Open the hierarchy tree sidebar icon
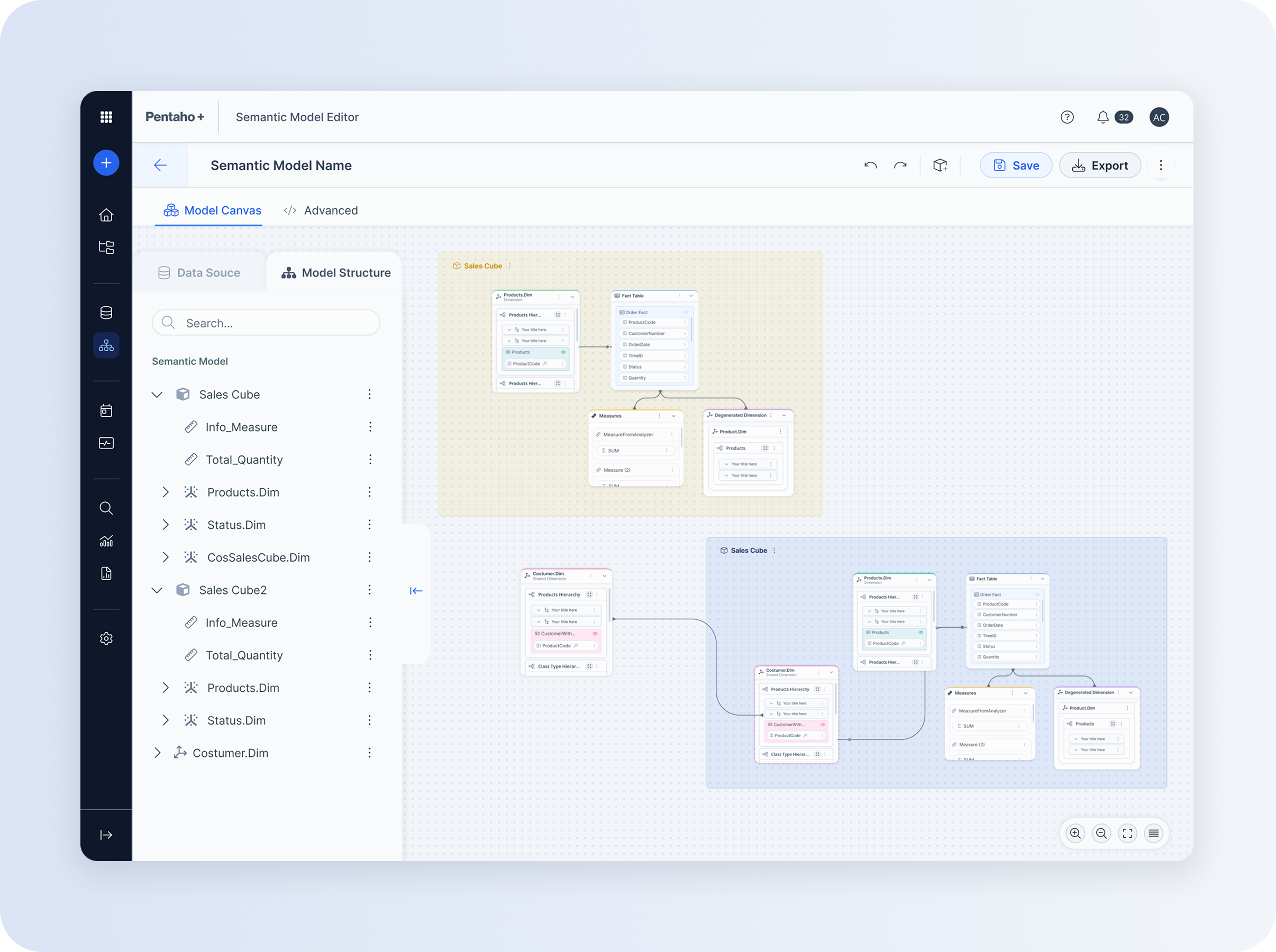The image size is (1276, 952). [106, 345]
